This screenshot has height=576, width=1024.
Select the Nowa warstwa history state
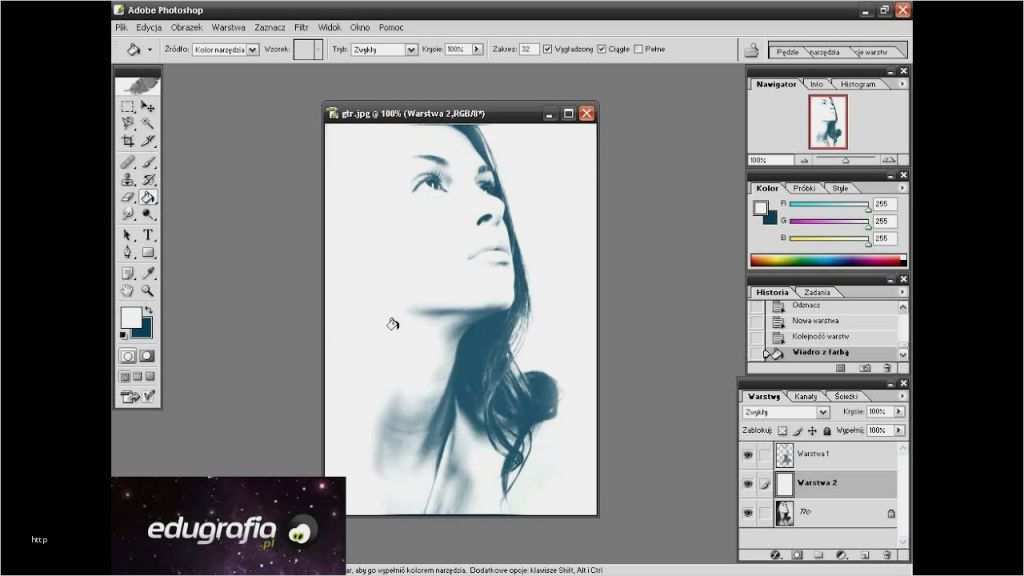pyautogui.click(x=815, y=321)
